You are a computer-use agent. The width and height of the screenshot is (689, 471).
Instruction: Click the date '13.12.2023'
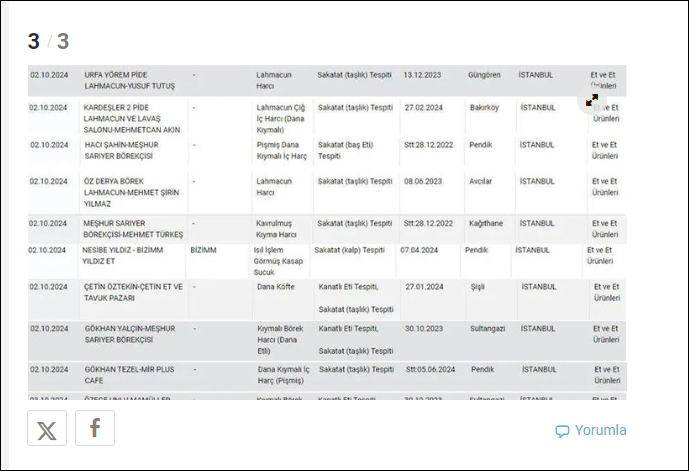422,75
